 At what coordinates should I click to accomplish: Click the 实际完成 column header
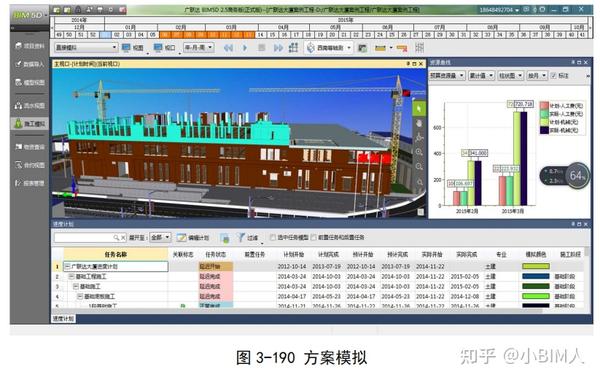pyautogui.click(x=466, y=254)
